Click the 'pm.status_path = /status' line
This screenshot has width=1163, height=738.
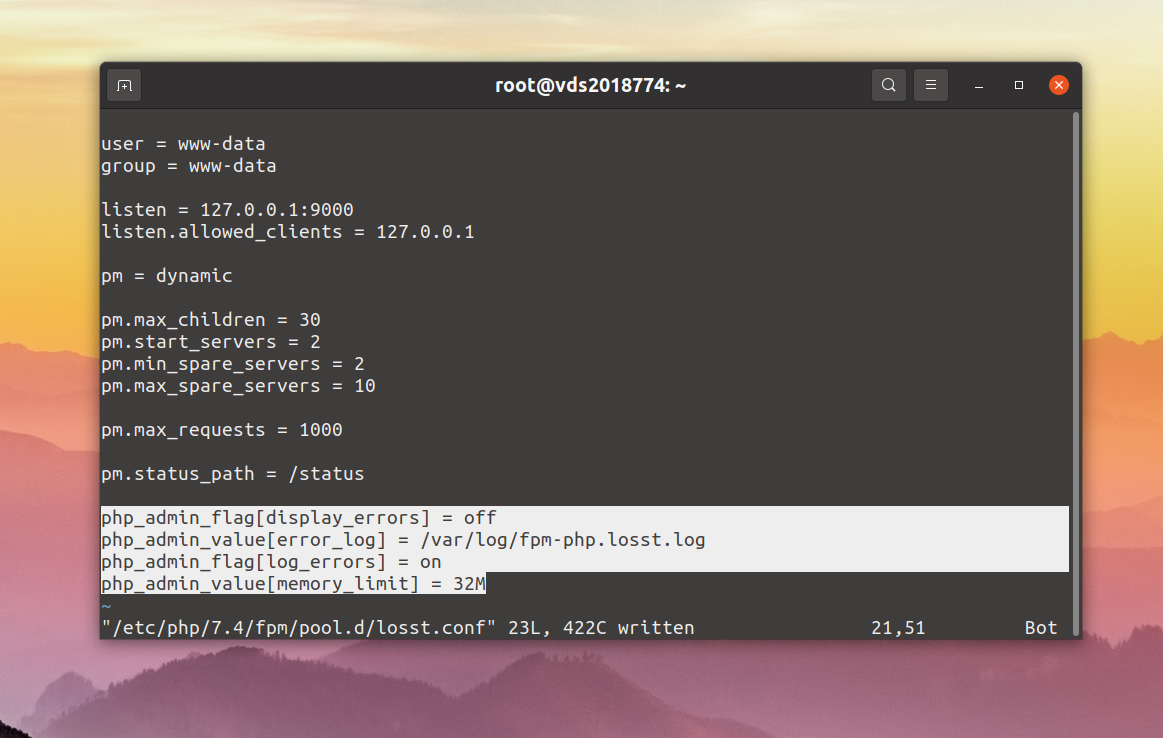[233, 474]
